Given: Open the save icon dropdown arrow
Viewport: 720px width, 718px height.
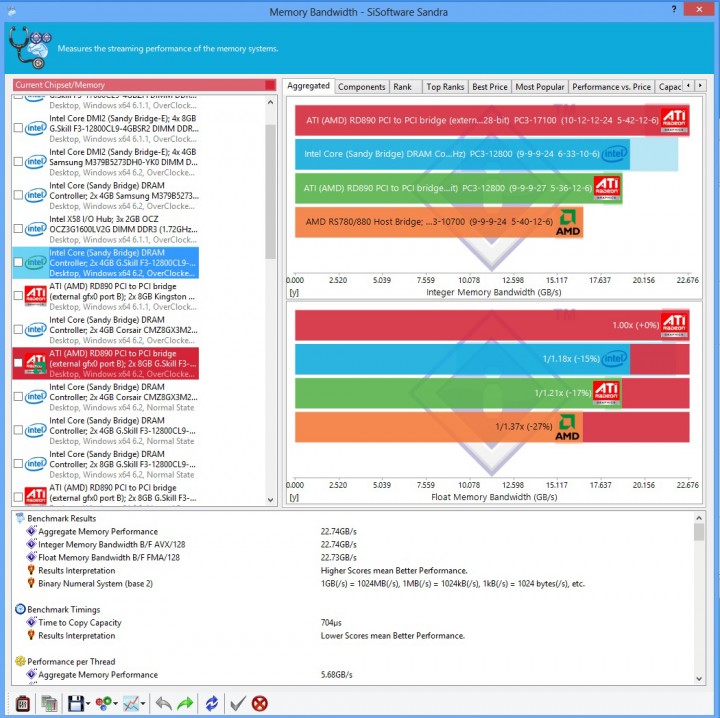Looking at the screenshot, I should (x=88, y=704).
